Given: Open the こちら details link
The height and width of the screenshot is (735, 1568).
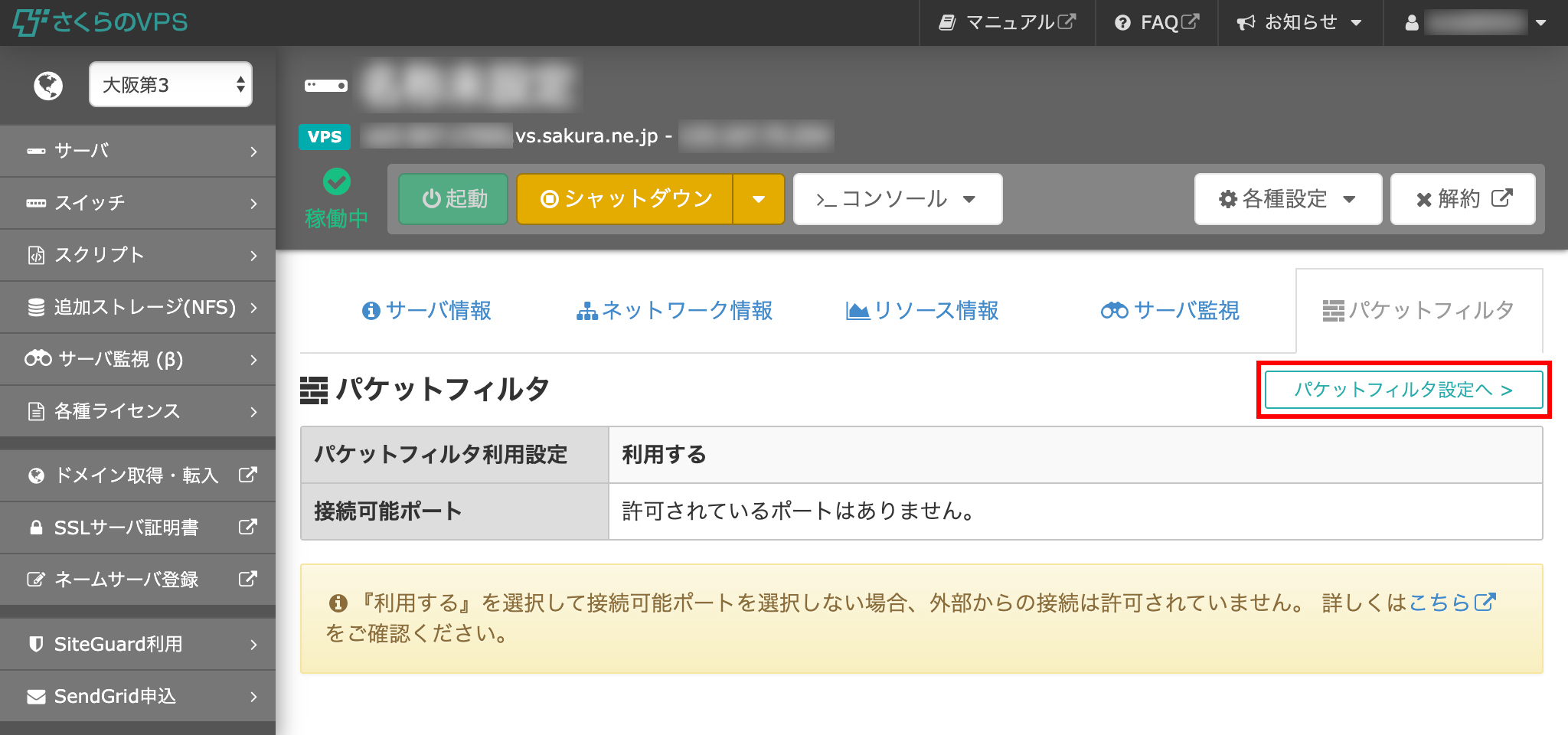Looking at the screenshot, I should (x=1439, y=603).
